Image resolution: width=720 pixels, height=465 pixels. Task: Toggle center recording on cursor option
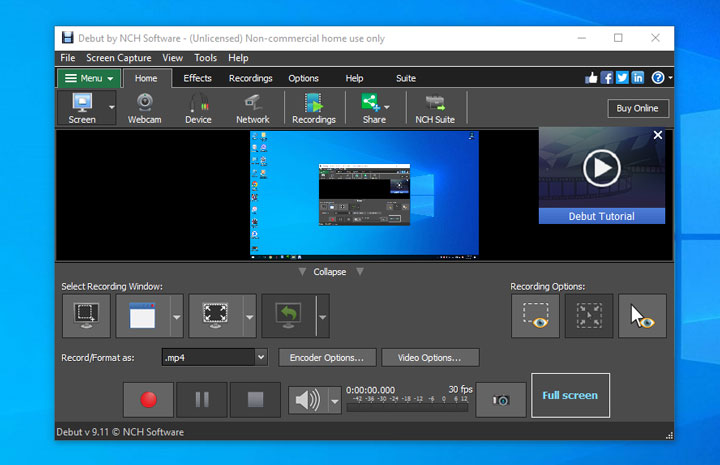pyautogui.click(x=589, y=317)
